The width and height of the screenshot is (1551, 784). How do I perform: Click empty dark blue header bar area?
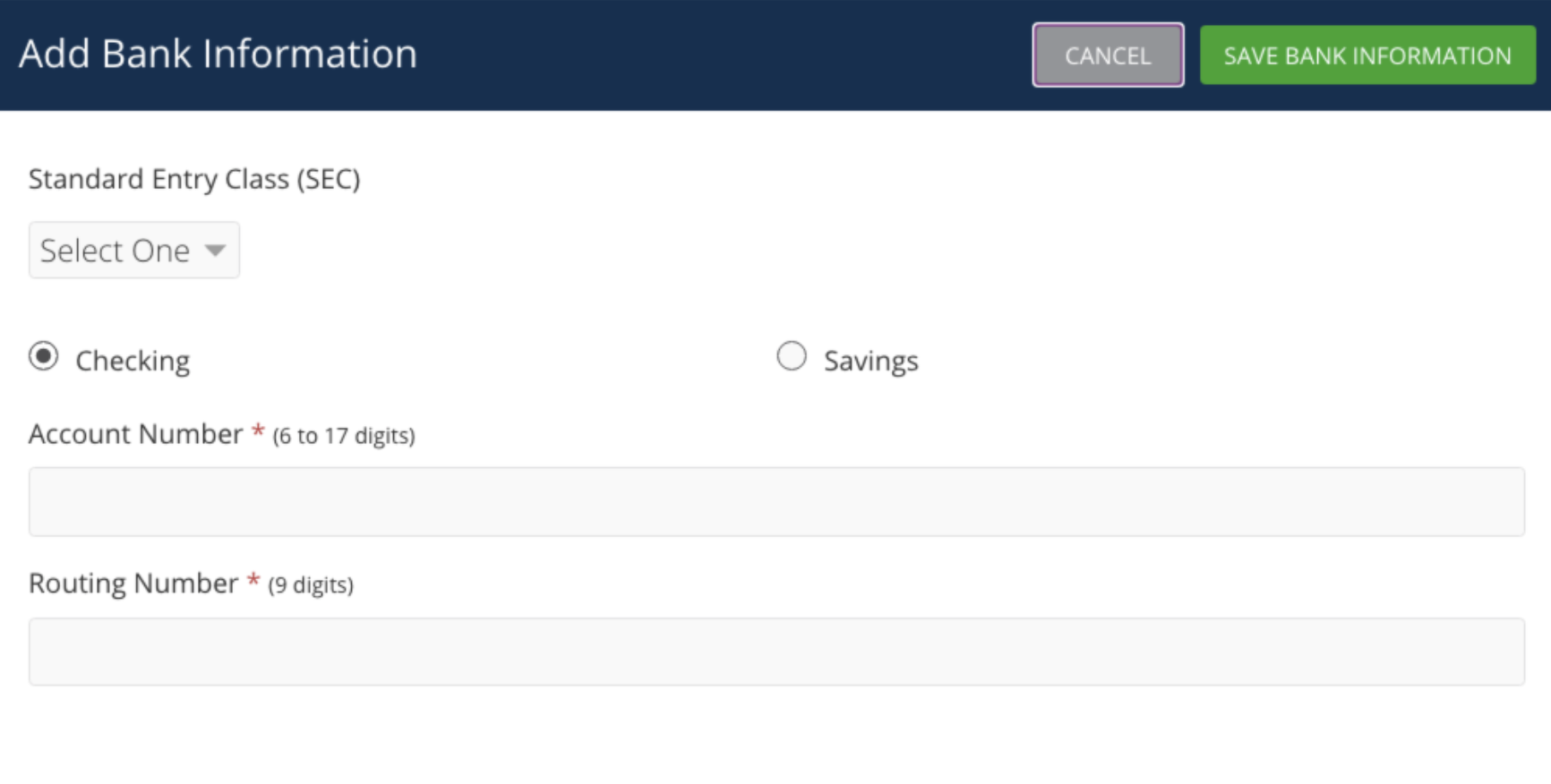[716, 55]
